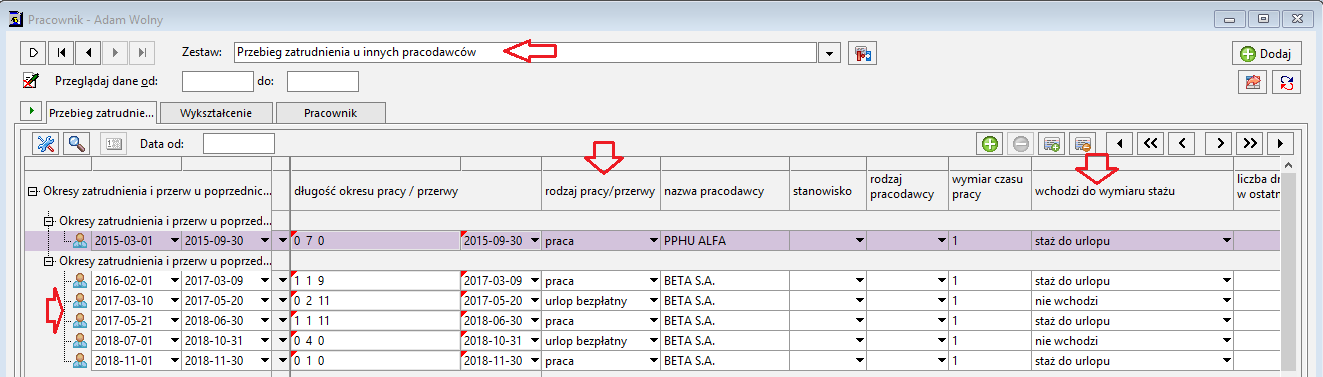Open end date dropdown for 2015-09-30 in first row

(x=265, y=241)
